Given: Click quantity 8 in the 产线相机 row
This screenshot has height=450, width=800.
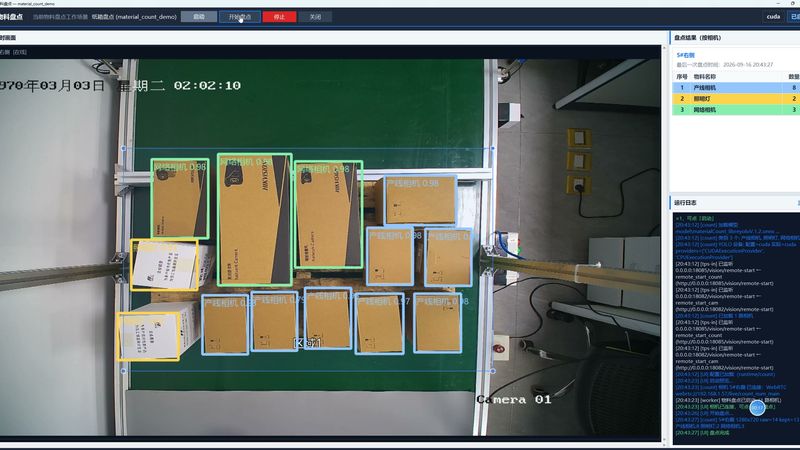Looking at the screenshot, I should coord(794,88).
